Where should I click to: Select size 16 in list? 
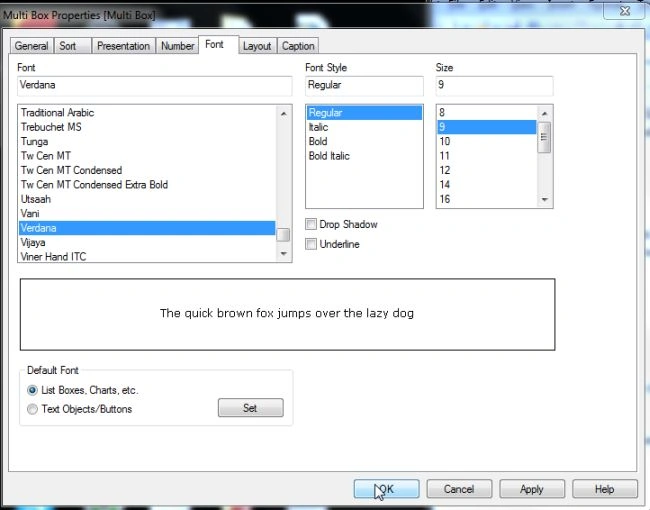coord(487,199)
